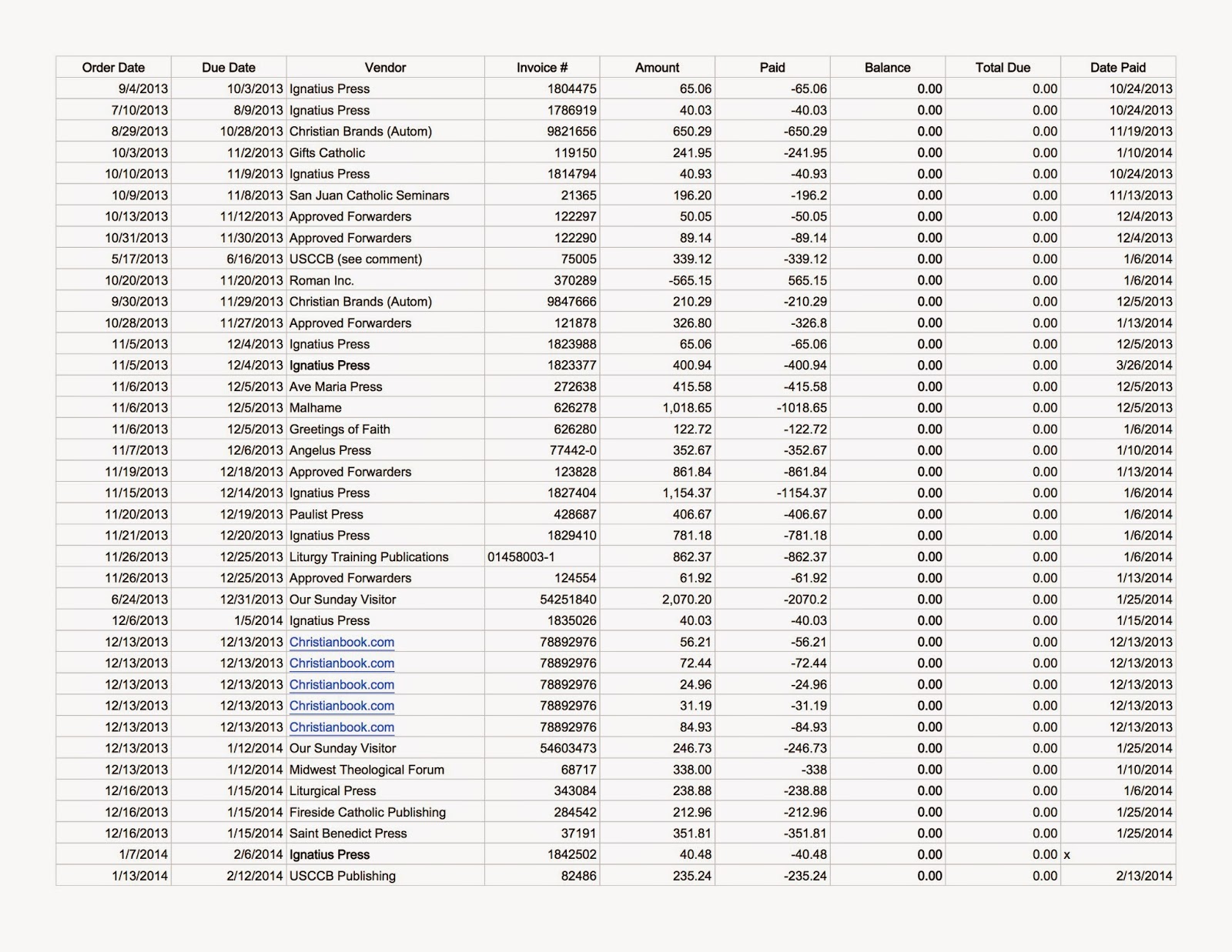Select the bold Ignatius Press cell for invoice 1823377
This screenshot has height=952, width=1232.
pyautogui.click(x=385, y=366)
